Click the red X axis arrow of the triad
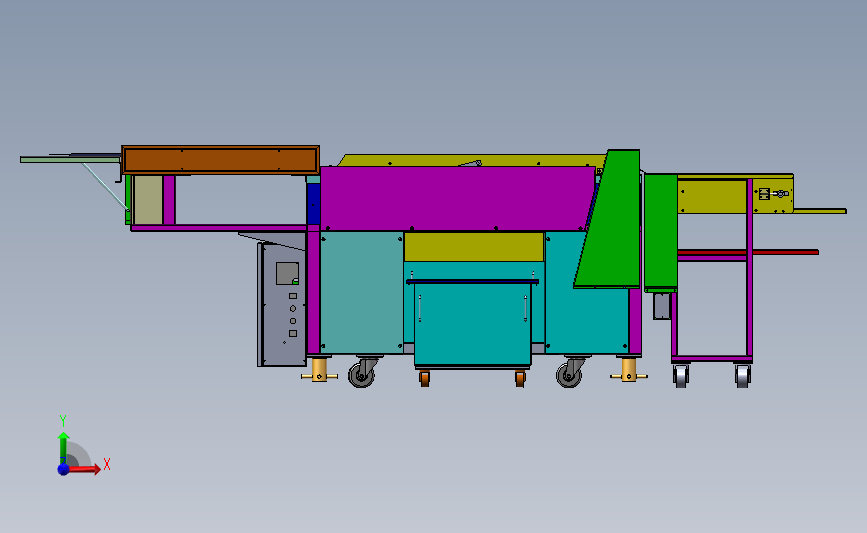 point(83,469)
